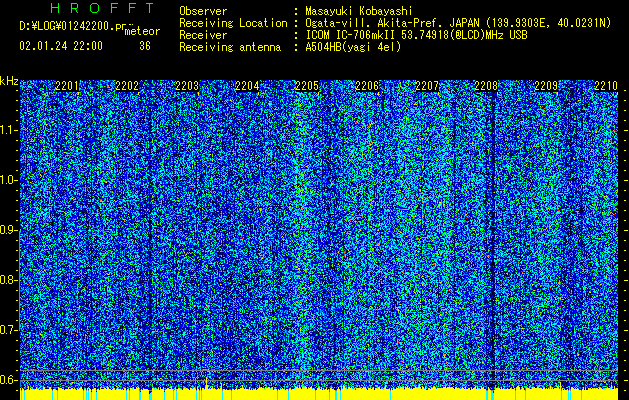Click the 2210 time marker
The width and height of the screenshot is (629, 400).
[606, 86]
